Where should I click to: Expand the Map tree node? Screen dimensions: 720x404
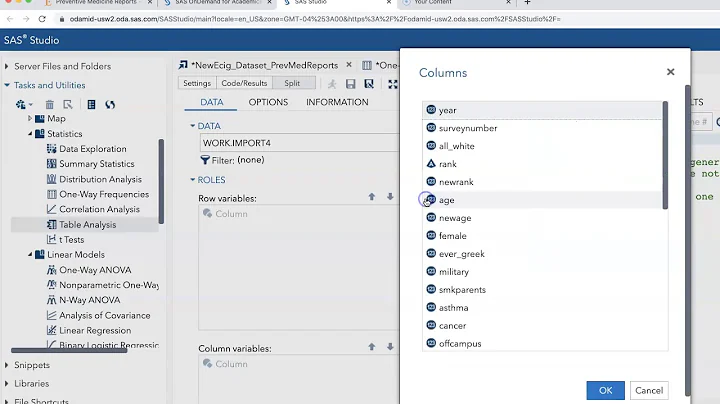[30, 118]
